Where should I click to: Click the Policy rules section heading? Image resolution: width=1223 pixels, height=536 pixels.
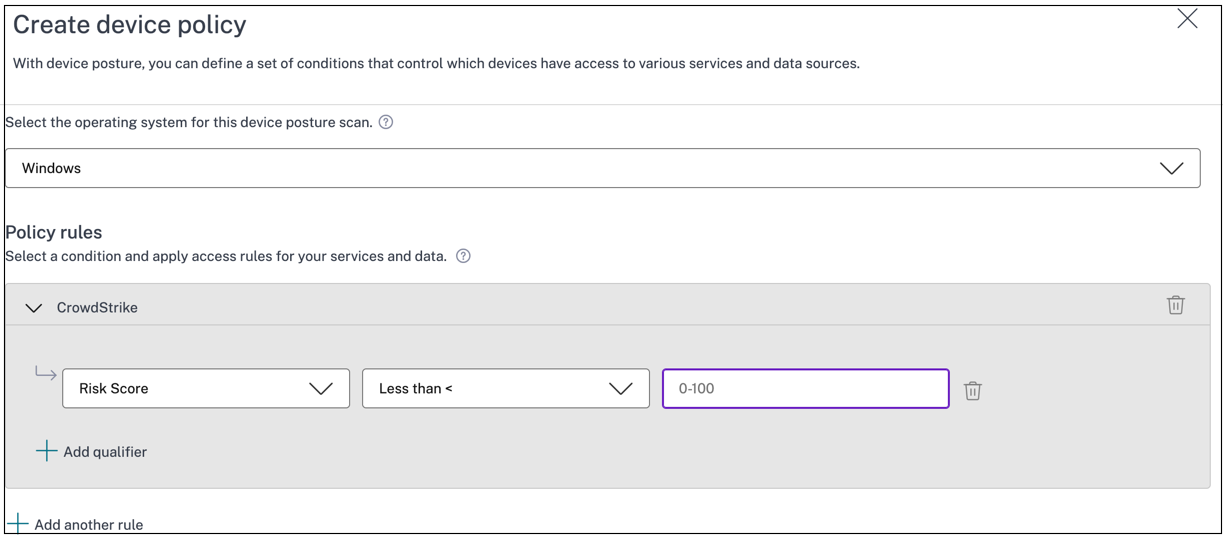(54, 232)
